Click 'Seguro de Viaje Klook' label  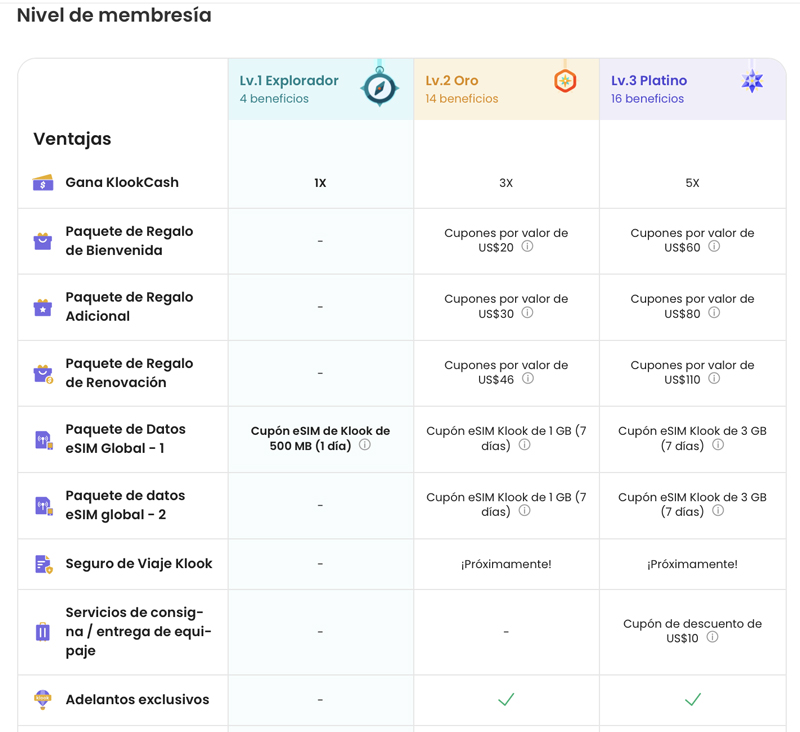click(x=139, y=564)
